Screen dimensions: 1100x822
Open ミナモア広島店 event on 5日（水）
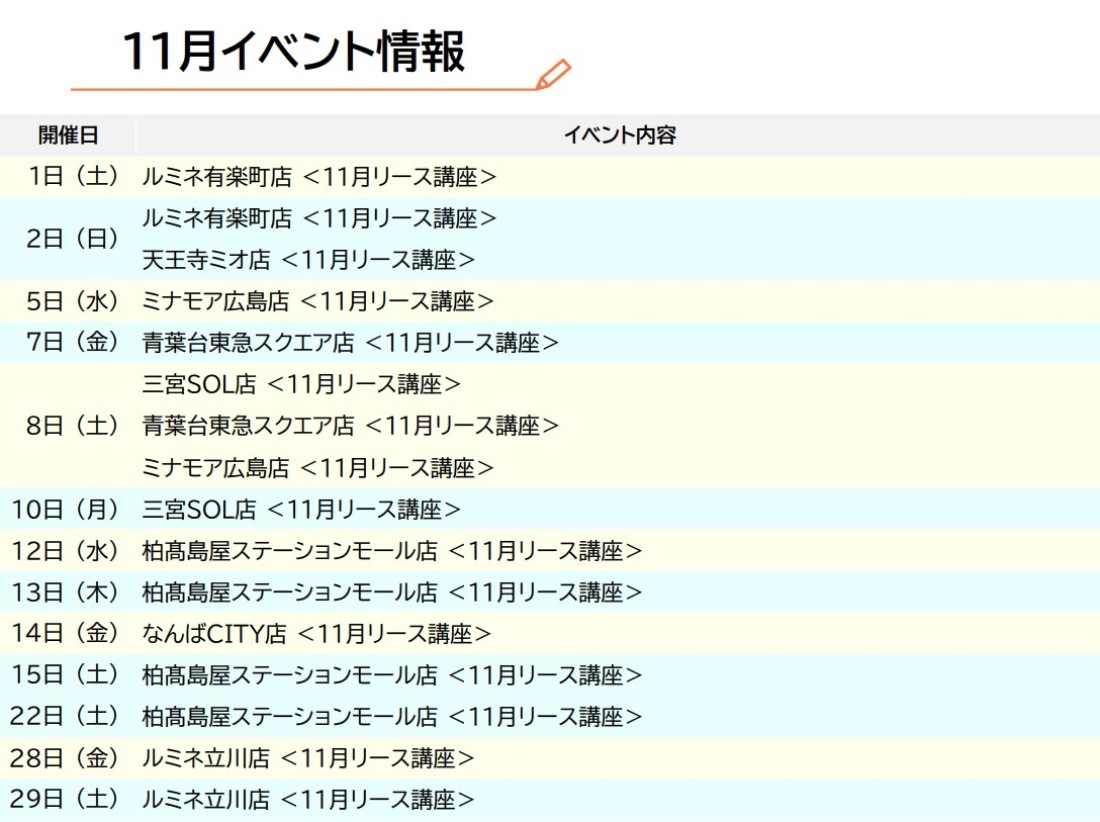[x=318, y=301]
